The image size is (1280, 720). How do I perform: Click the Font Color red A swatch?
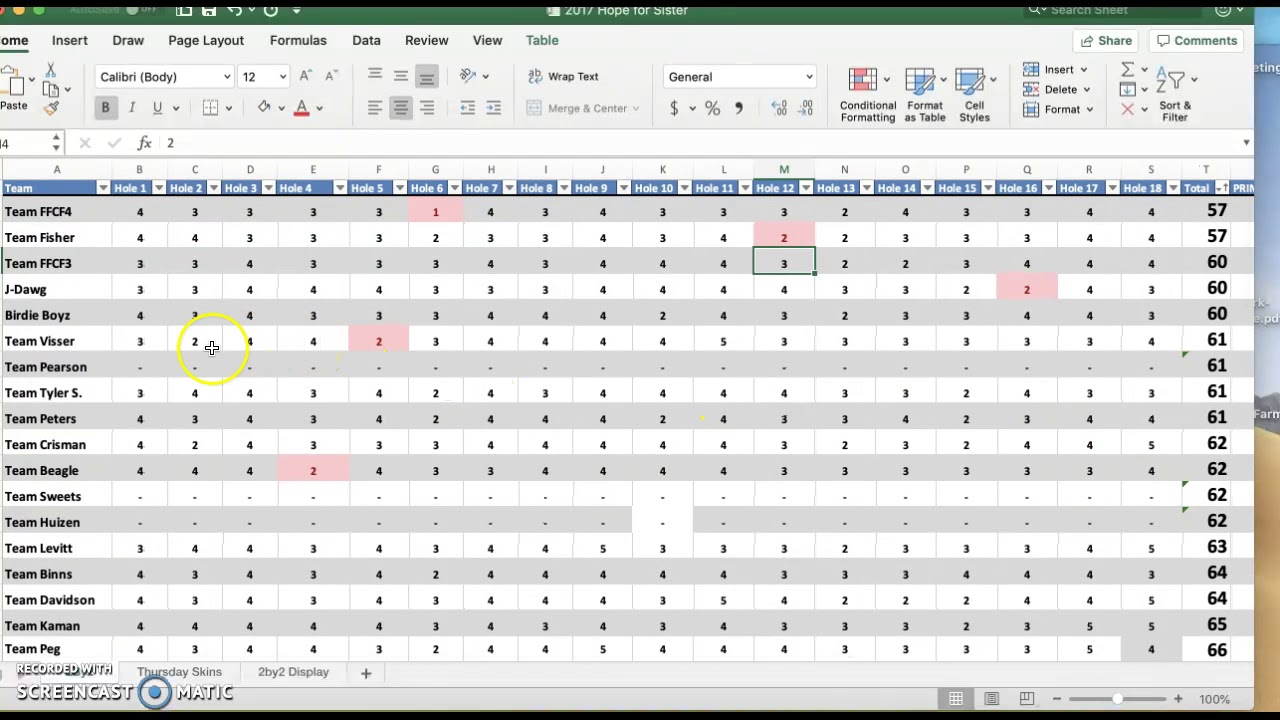coord(301,108)
